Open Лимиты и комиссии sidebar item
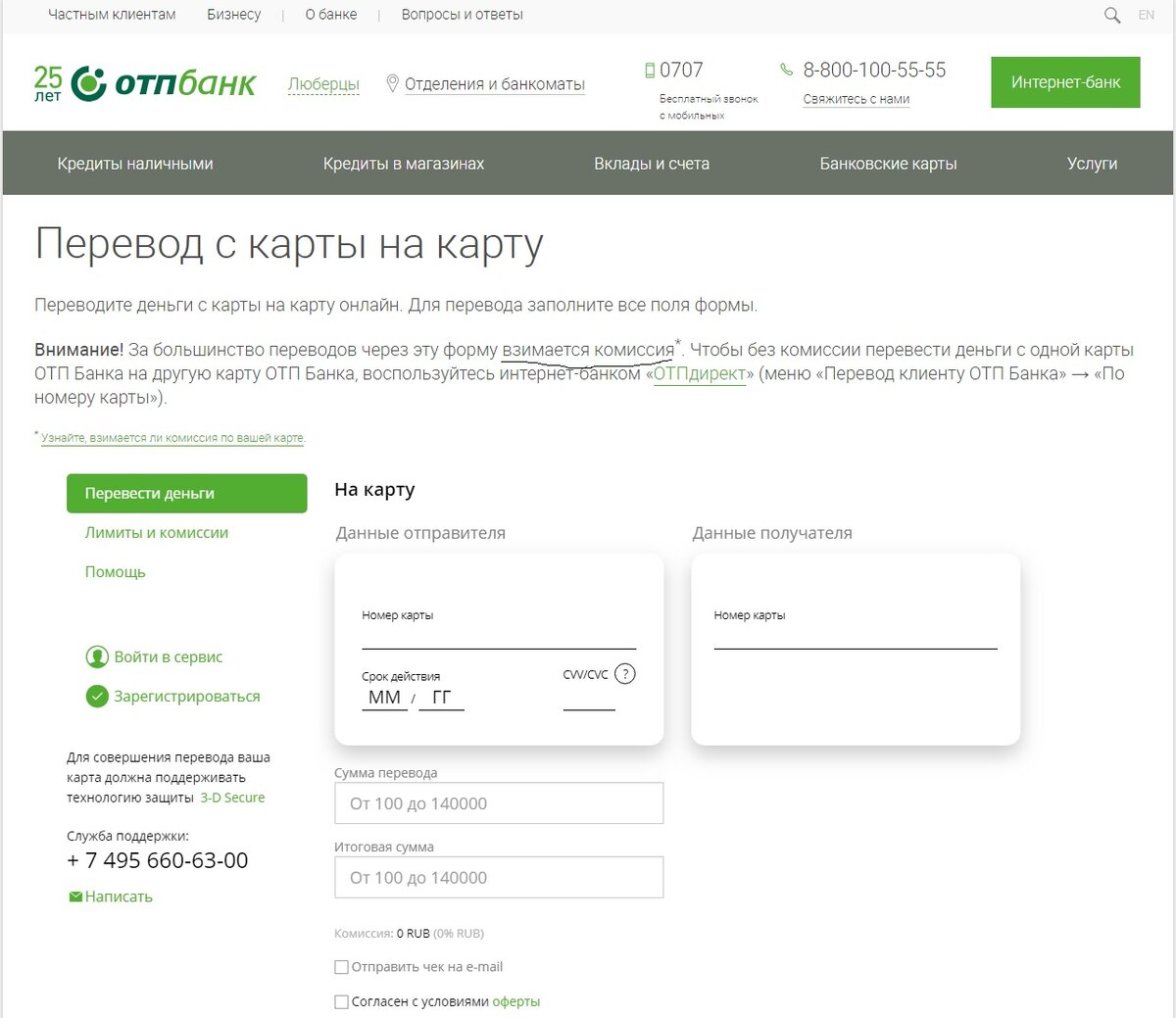The height and width of the screenshot is (1018, 1176). click(x=157, y=533)
